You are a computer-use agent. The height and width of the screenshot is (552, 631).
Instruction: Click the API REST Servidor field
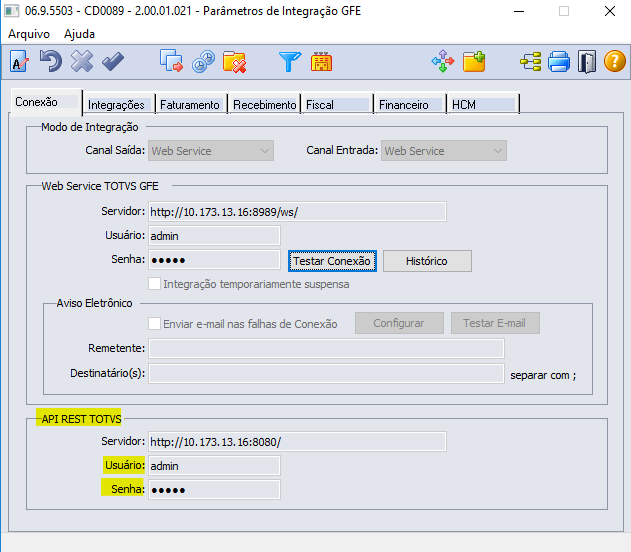pyautogui.click(x=297, y=442)
